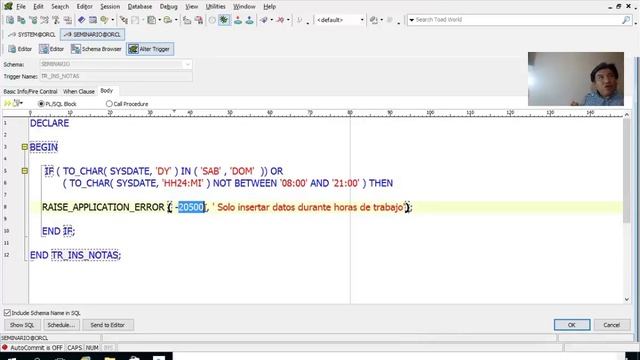Click END TR_INS_NOTAS; on line 12
640x360 pixels.
76,255
